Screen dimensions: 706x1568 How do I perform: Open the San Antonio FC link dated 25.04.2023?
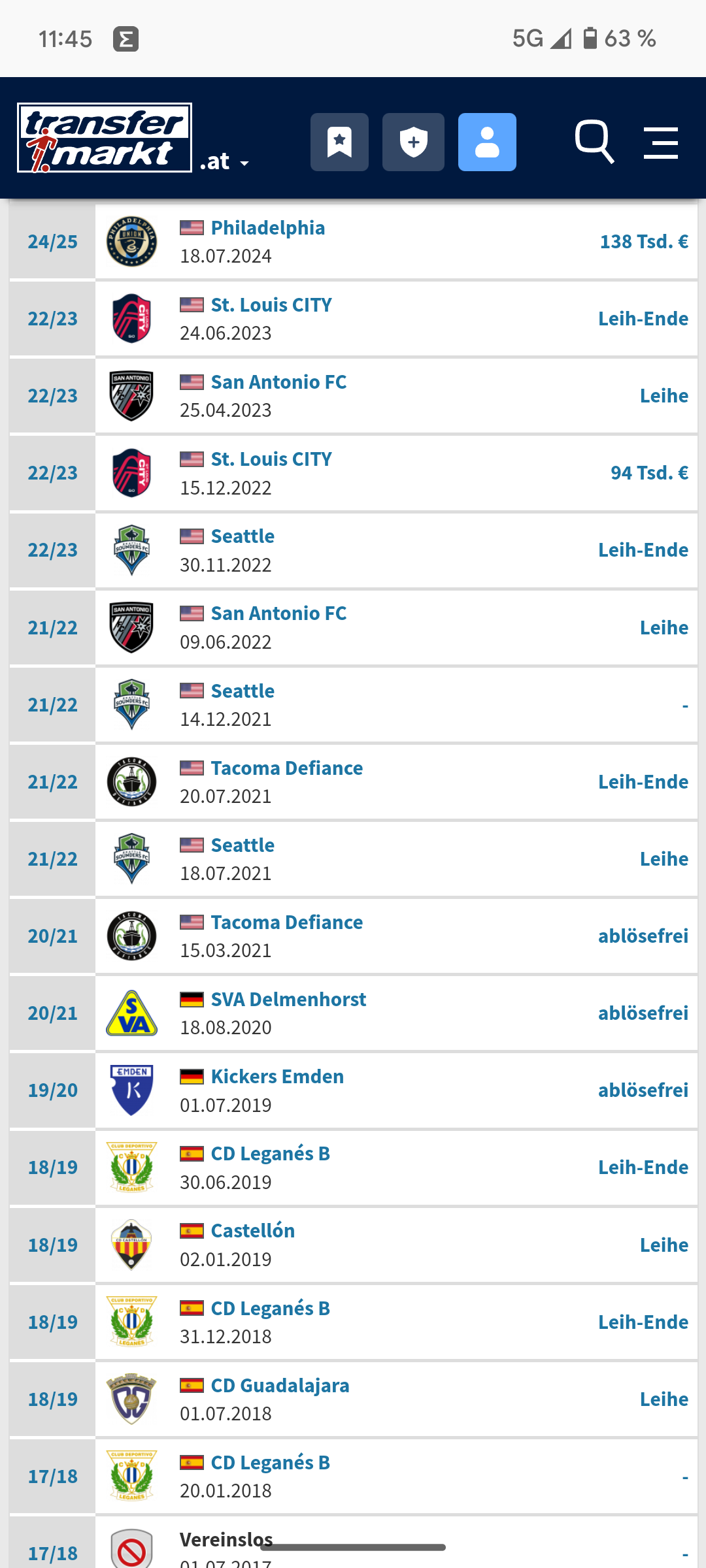point(278,382)
